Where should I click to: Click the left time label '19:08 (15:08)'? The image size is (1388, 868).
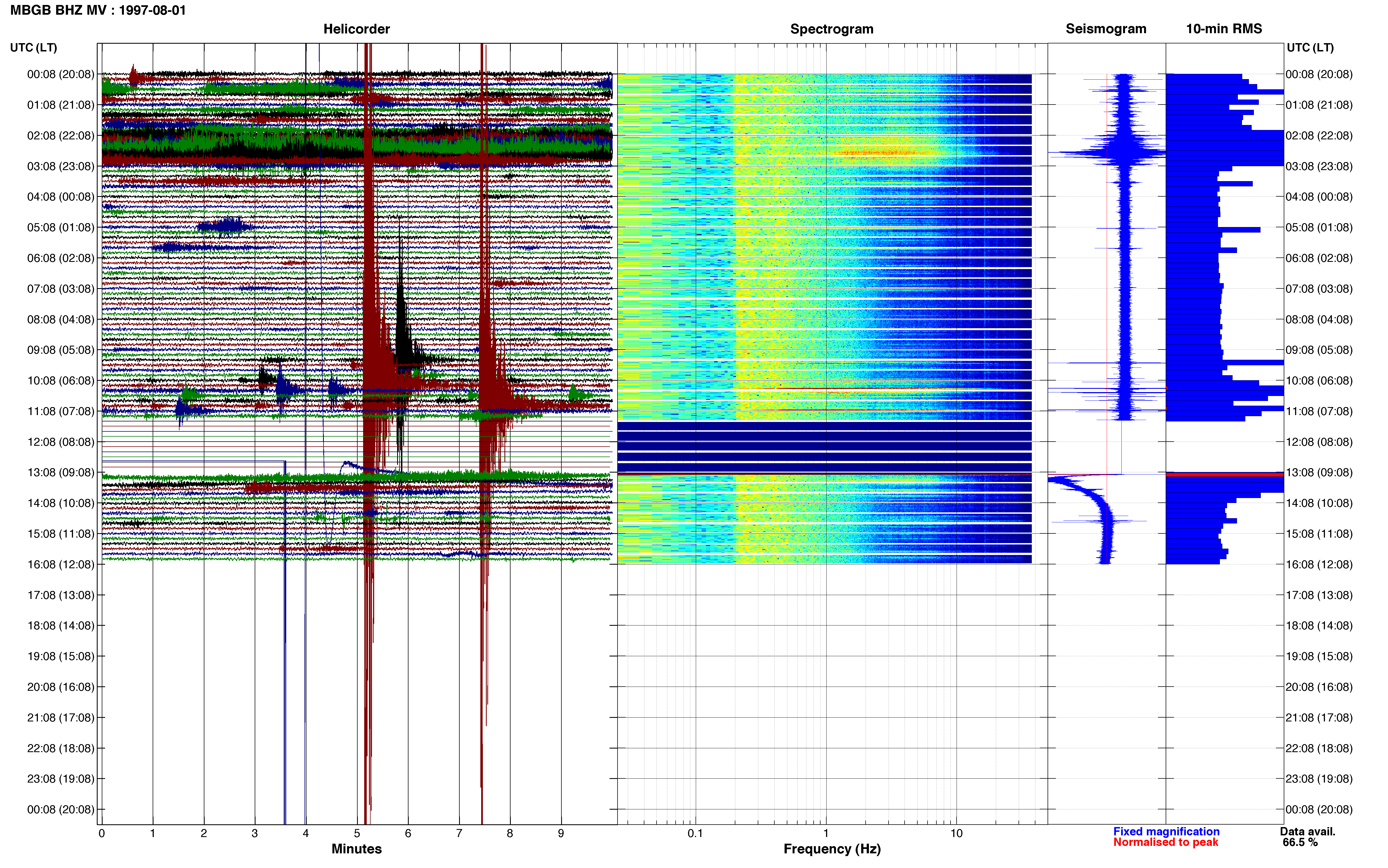pyautogui.click(x=61, y=656)
